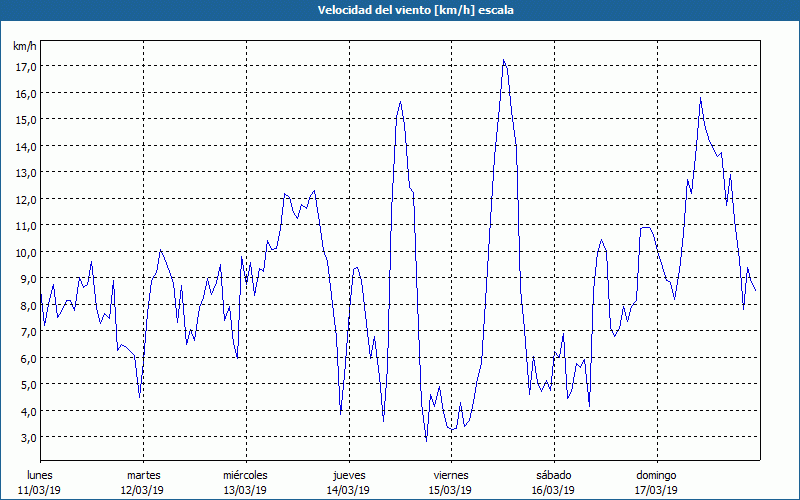Click the 4,0 y-axis value
800x500 pixels.
(28, 411)
